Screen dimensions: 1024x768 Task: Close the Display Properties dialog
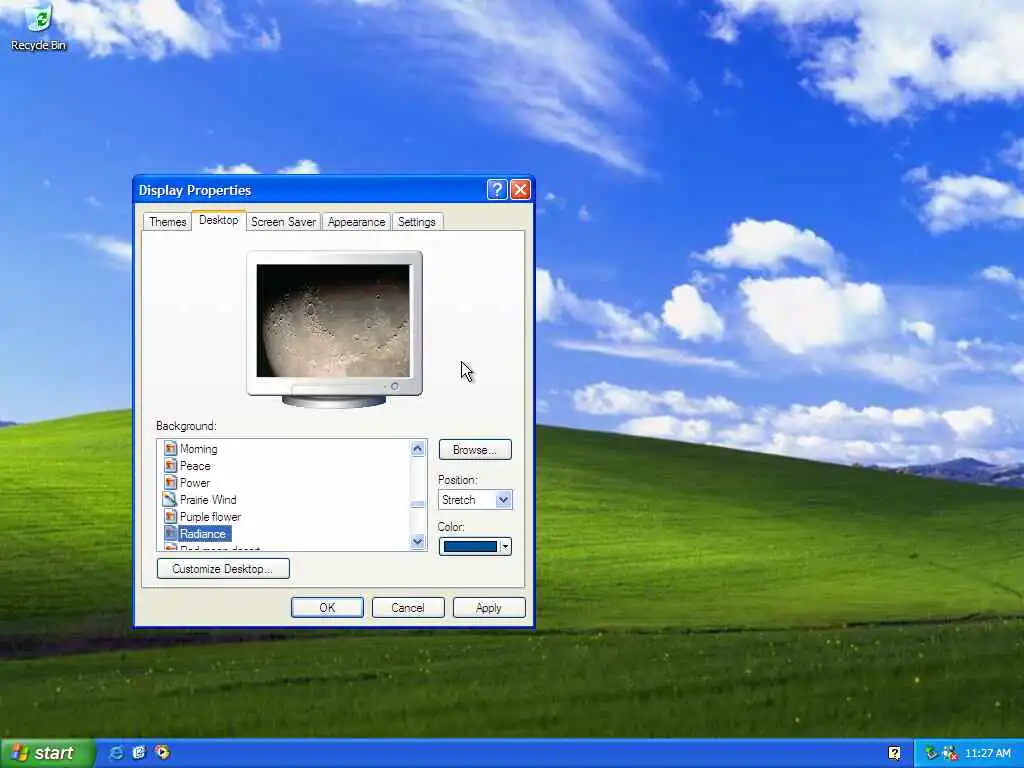pos(520,189)
